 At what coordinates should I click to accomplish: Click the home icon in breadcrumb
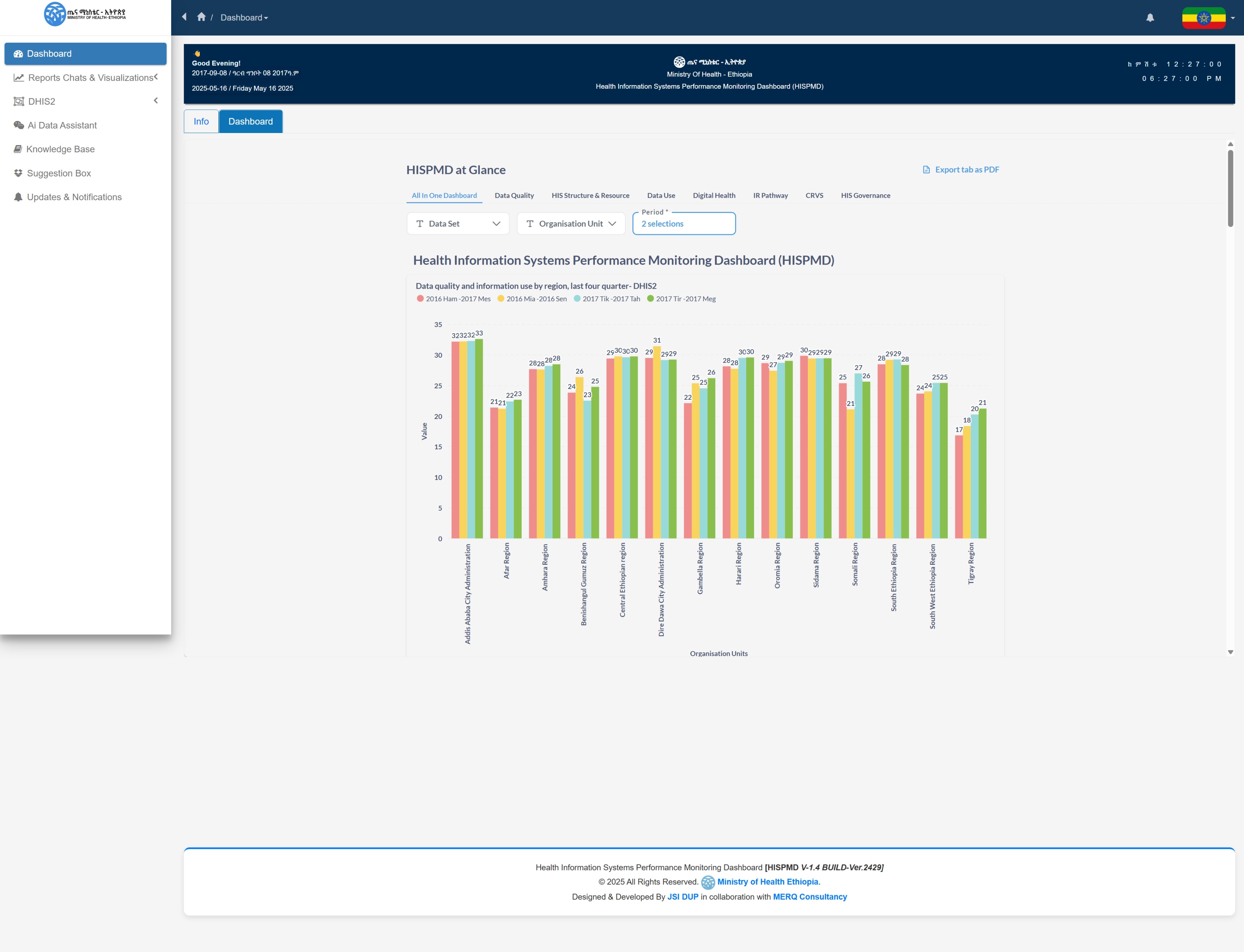click(201, 17)
